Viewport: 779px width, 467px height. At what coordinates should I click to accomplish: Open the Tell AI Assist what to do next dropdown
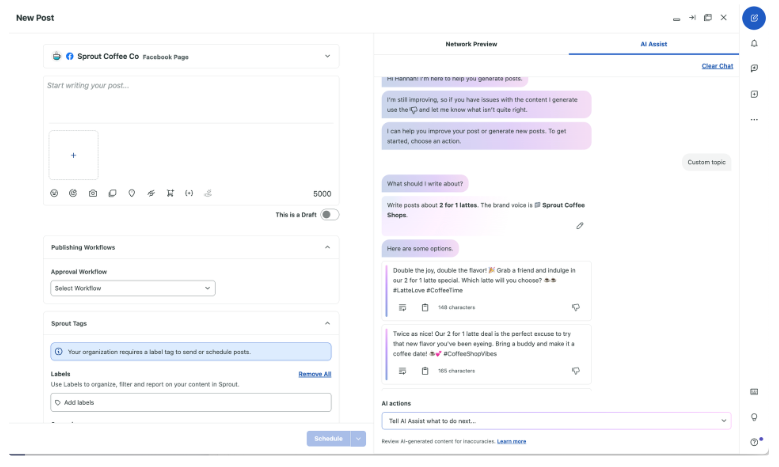pos(556,421)
